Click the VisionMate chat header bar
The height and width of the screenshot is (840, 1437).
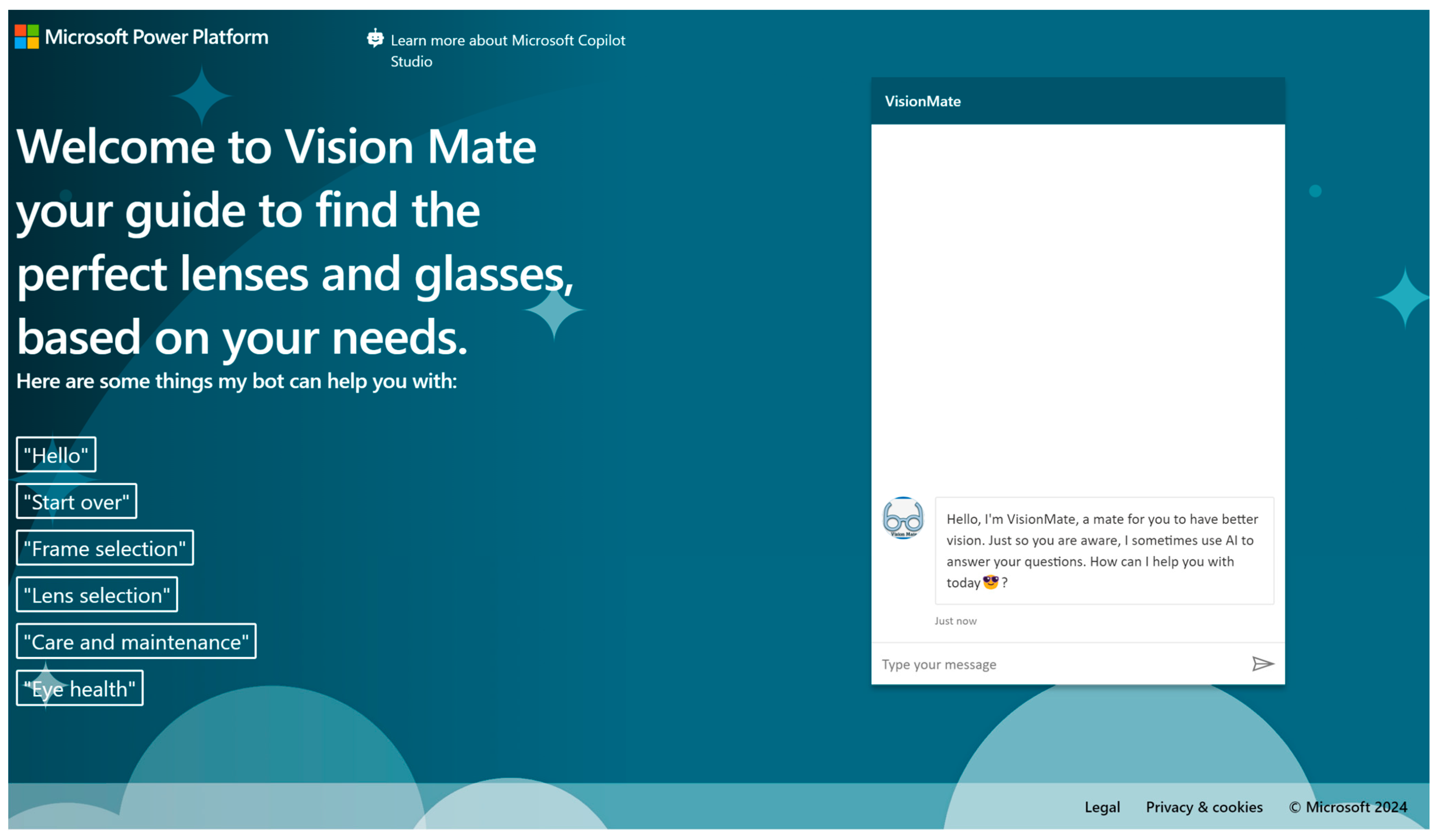tap(1078, 101)
